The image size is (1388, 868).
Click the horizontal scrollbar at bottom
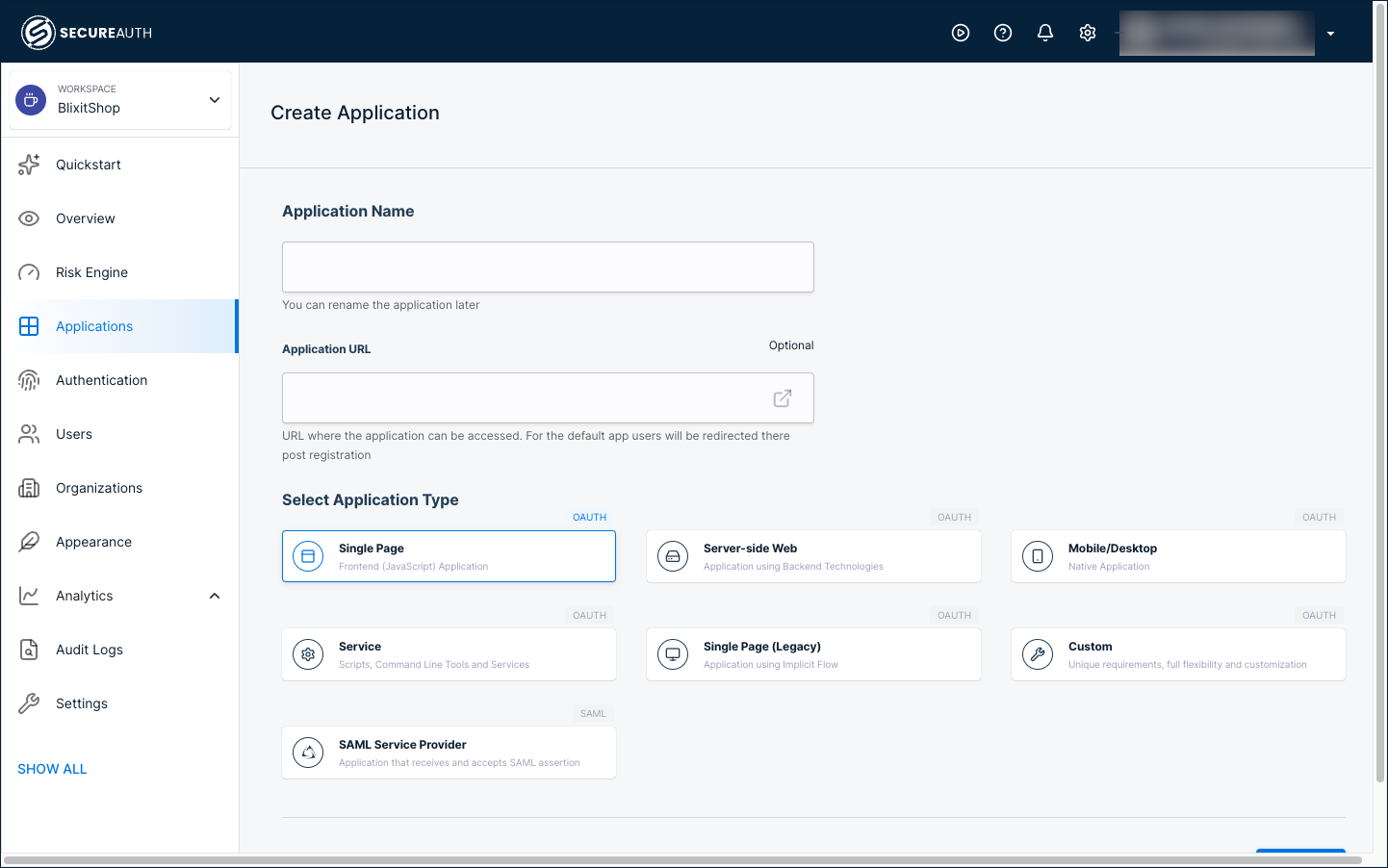(681, 860)
